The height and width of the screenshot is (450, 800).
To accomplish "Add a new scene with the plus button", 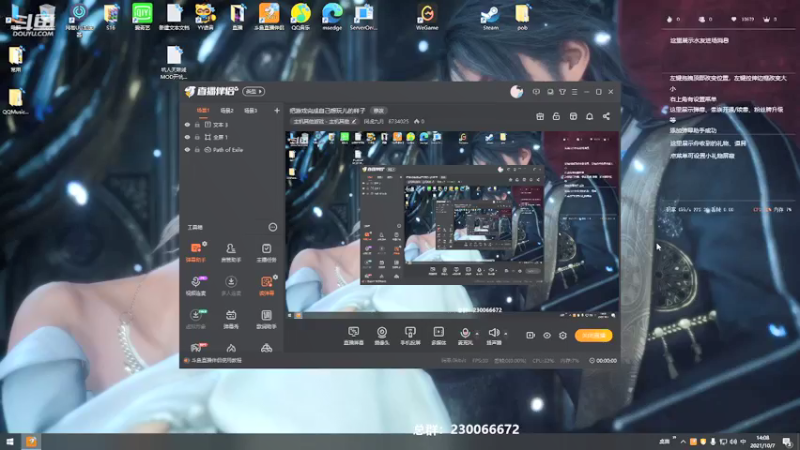I will (x=277, y=111).
